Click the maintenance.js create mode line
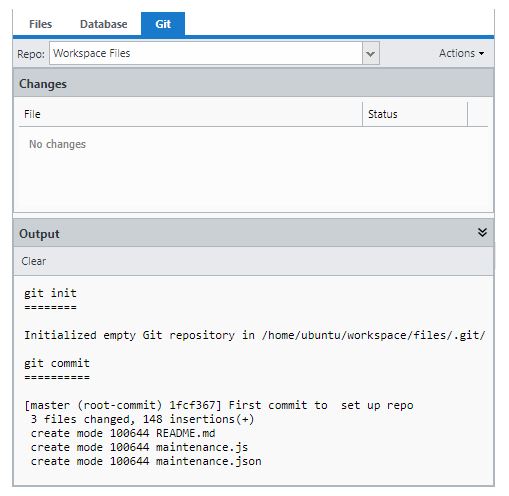The image size is (509, 496). click(139, 447)
